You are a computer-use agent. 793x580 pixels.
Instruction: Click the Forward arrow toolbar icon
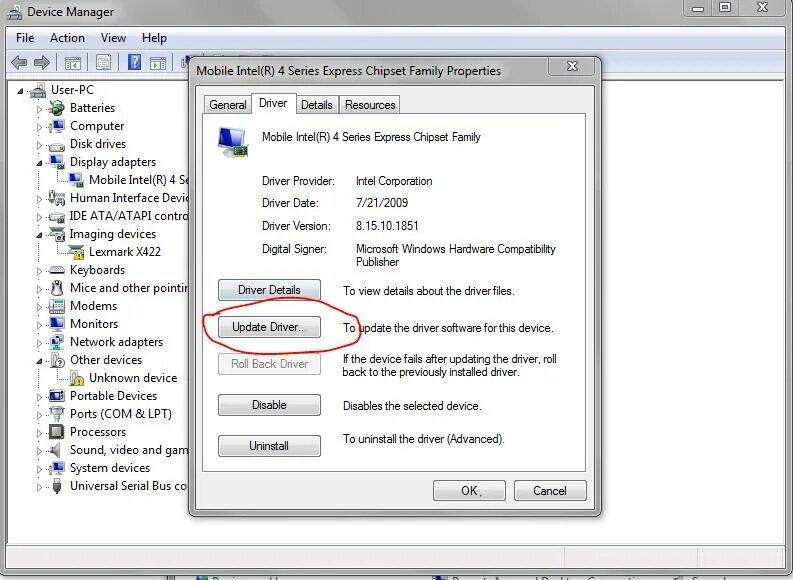pyautogui.click(x=42, y=63)
